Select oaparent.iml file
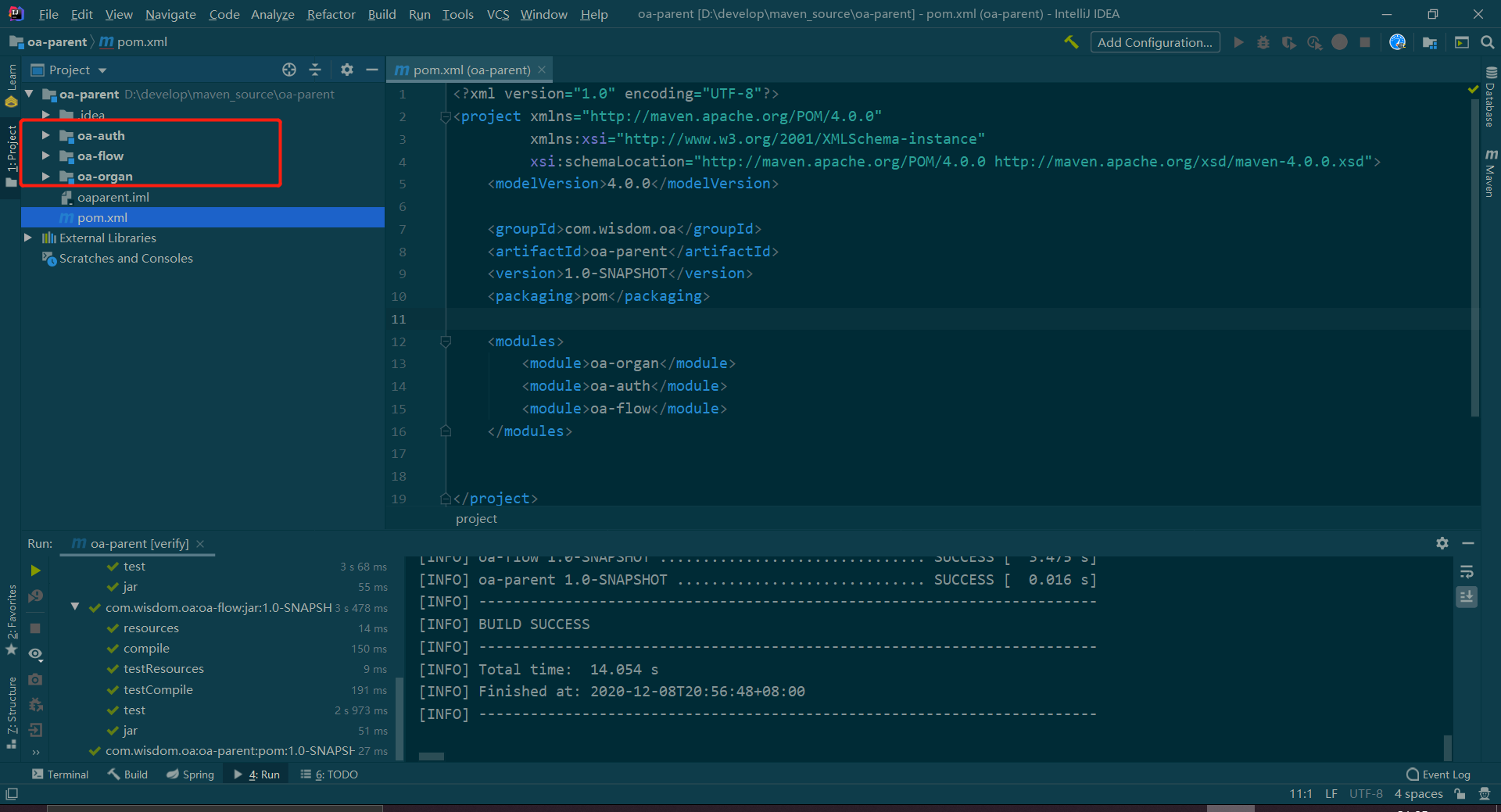 pyautogui.click(x=113, y=197)
